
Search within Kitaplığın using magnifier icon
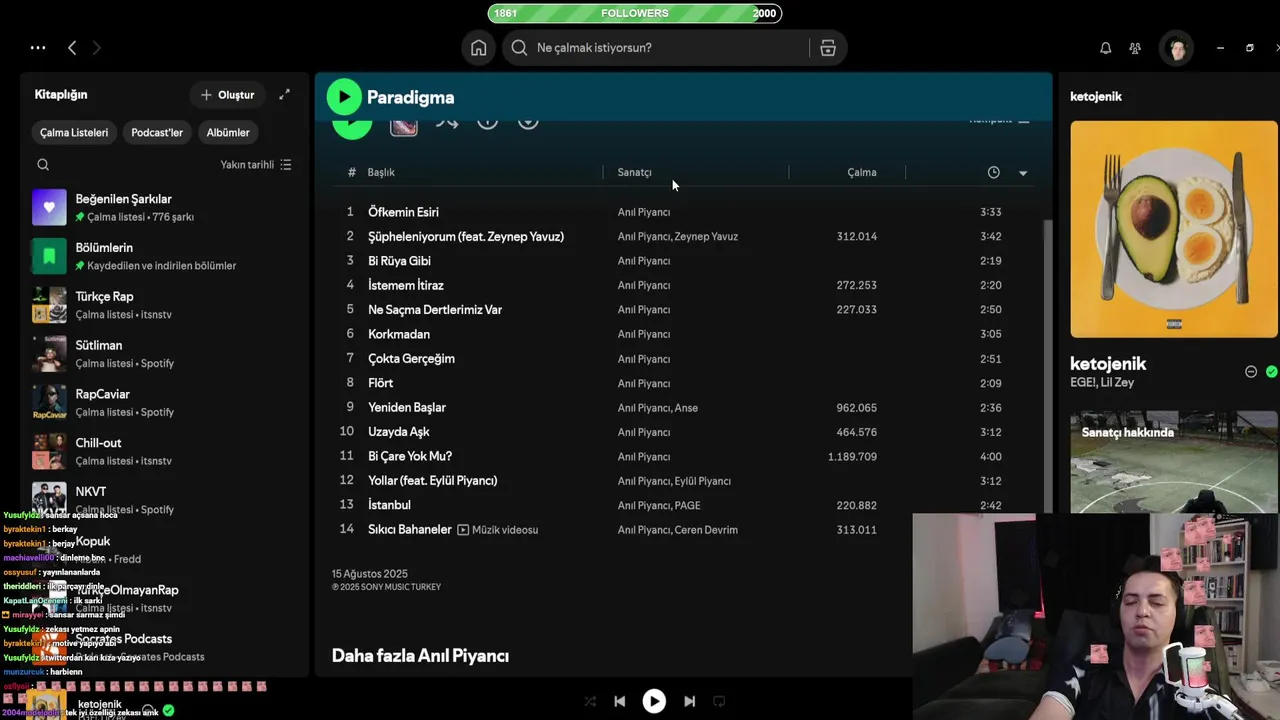pyautogui.click(x=43, y=165)
